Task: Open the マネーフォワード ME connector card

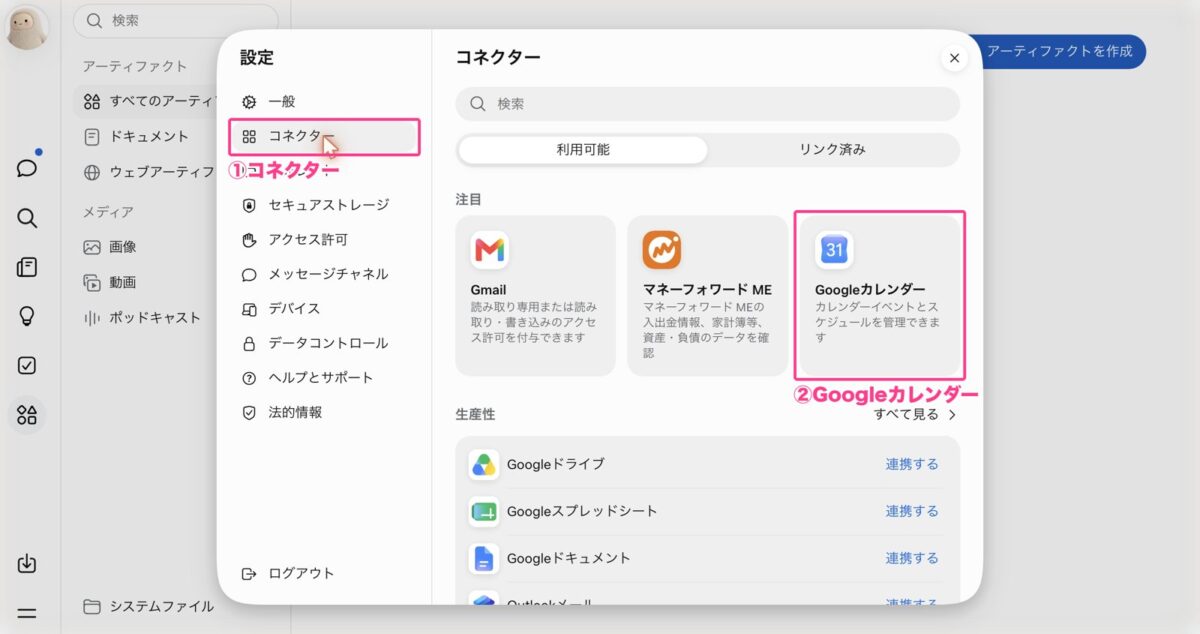Action: [x=708, y=296]
